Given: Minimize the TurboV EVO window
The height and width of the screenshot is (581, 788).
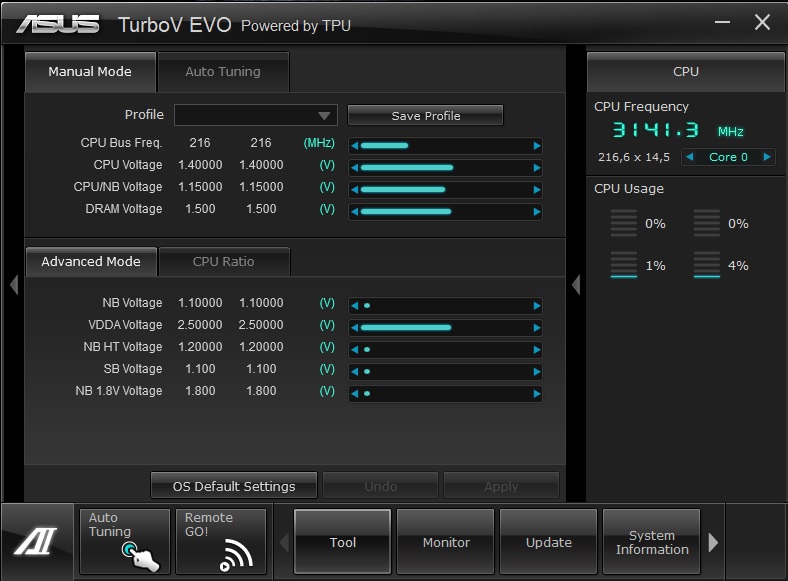Looking at the screenshot, I should coord(722,22).
